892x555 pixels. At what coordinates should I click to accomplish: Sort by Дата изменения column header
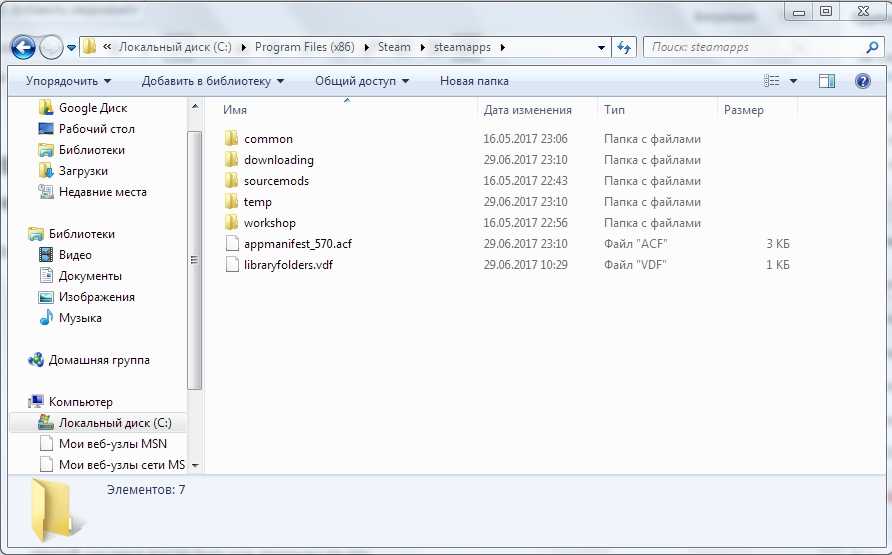(527, 110)
